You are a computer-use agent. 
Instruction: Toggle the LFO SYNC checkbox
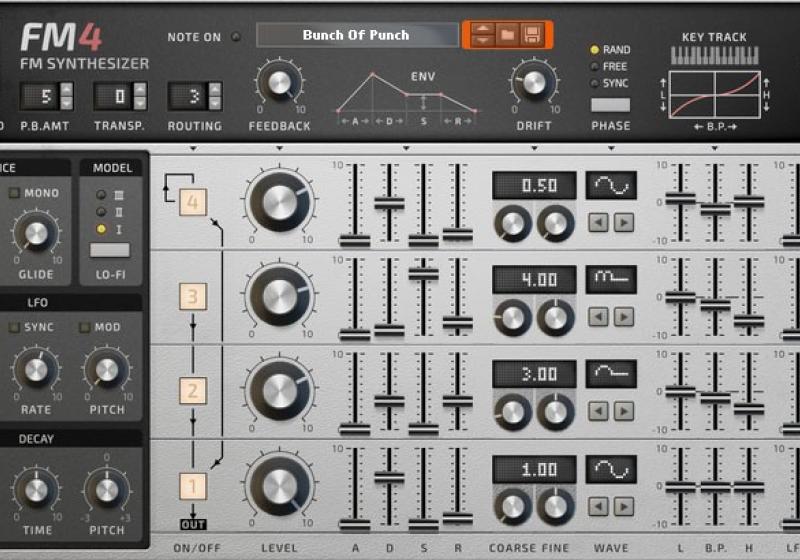[x=15, y=327]
